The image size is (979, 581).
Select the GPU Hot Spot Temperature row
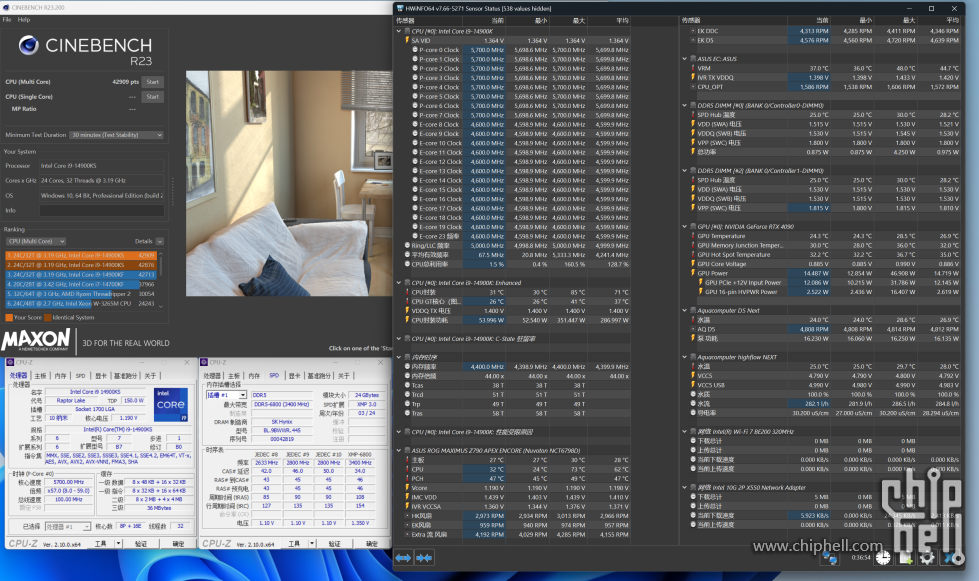point(825,255)
